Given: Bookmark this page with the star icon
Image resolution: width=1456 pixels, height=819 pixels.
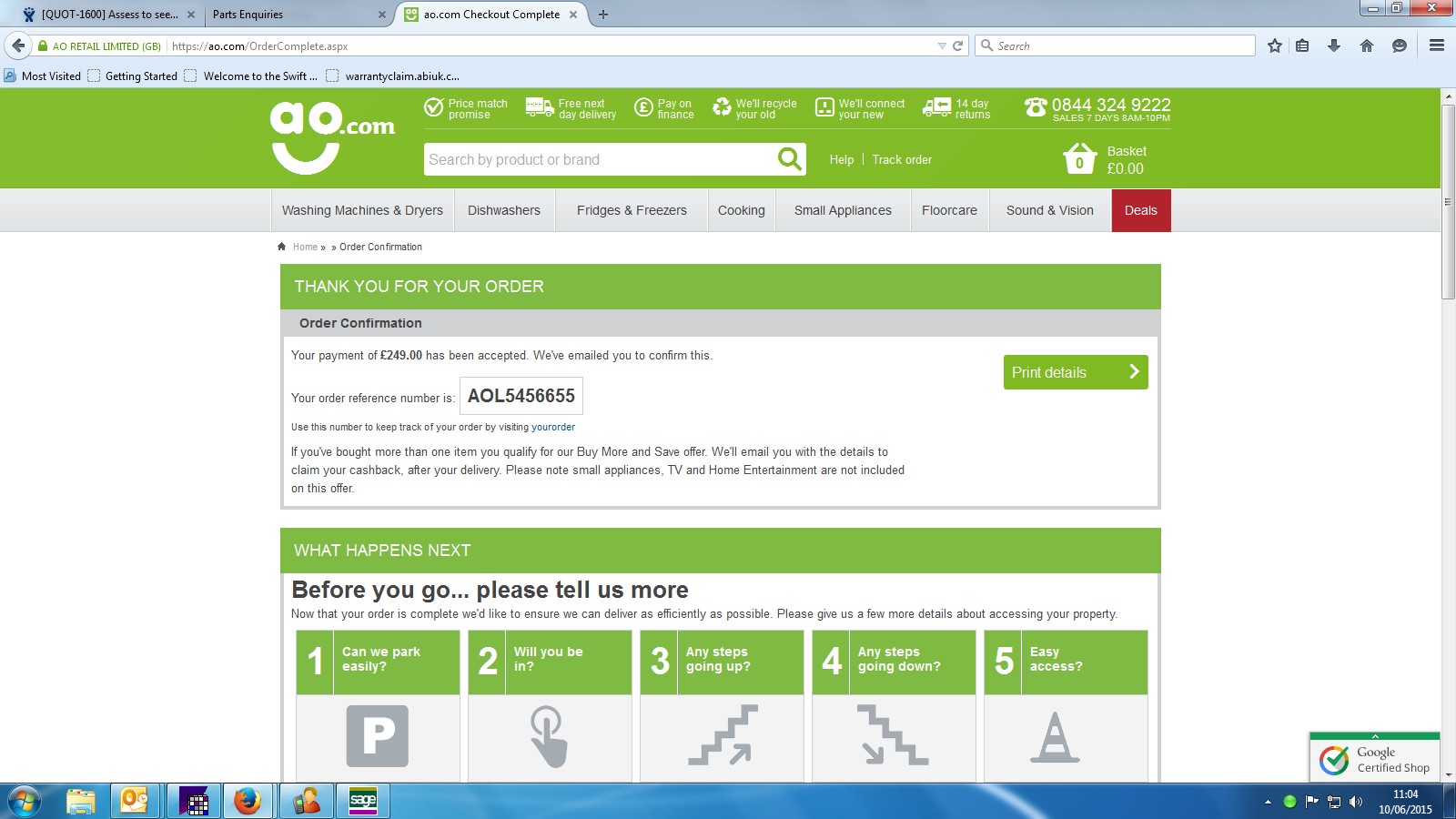Looking at the screenshot, I should [1275, 45].
